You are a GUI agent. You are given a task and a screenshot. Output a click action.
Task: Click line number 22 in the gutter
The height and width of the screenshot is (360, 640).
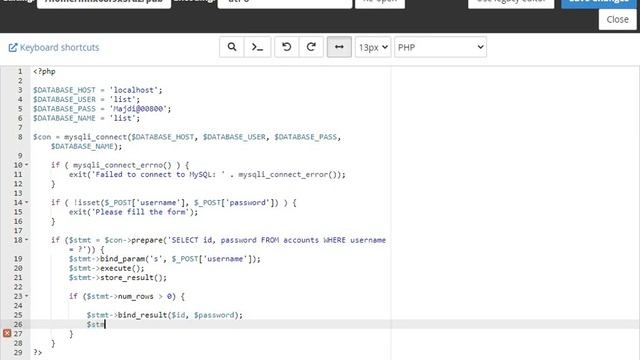tap(18, 287)
